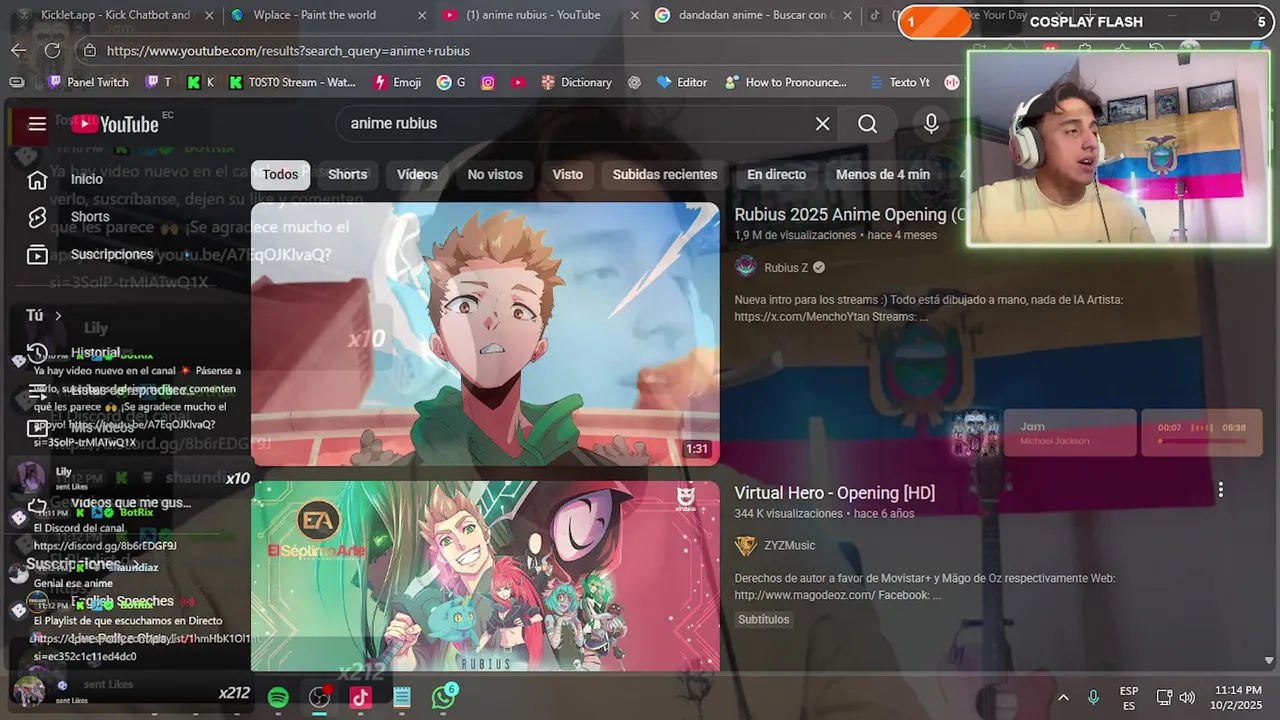Open OBS Studio from the taskbar
The height and width of the screenshot is (720, 1280).
click(320, 697)
